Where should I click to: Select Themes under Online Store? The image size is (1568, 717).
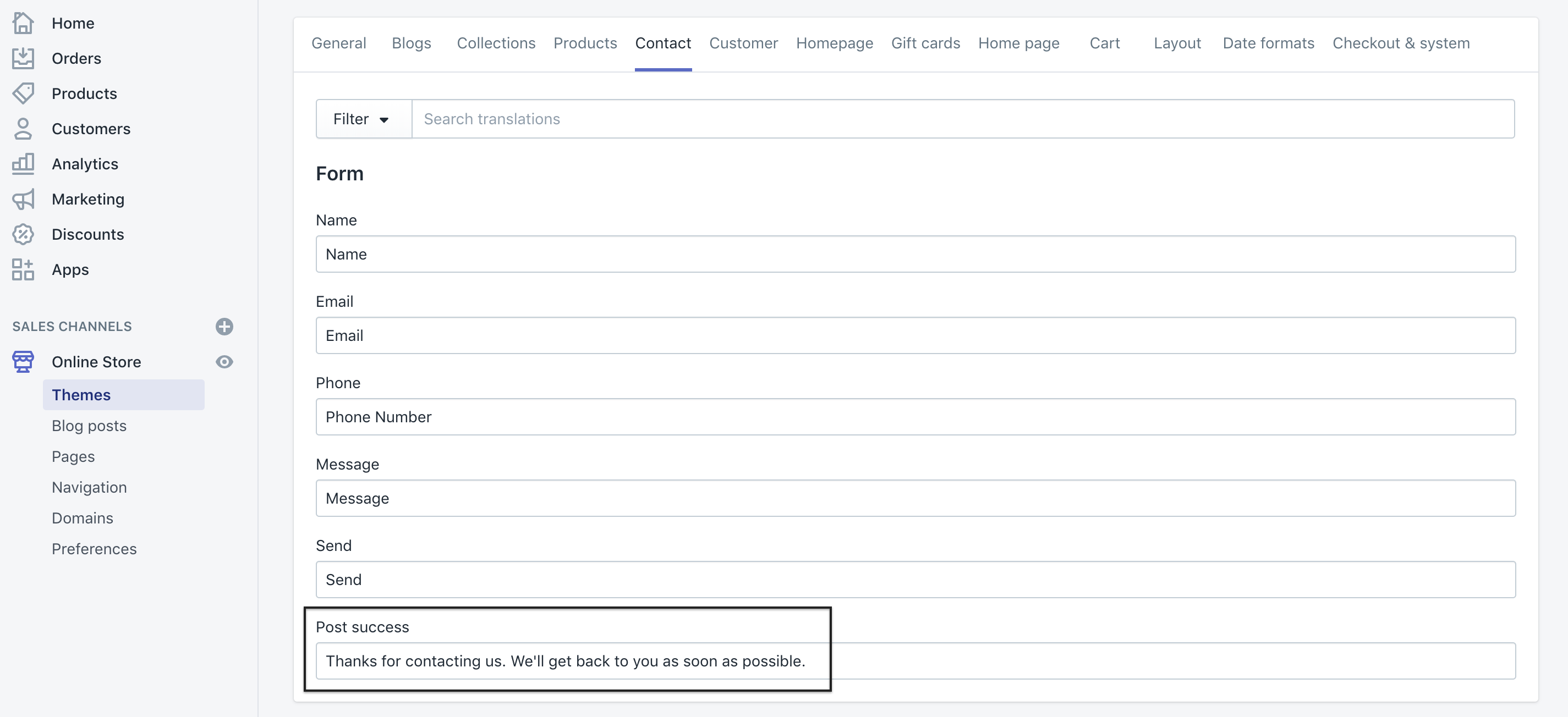81,395
